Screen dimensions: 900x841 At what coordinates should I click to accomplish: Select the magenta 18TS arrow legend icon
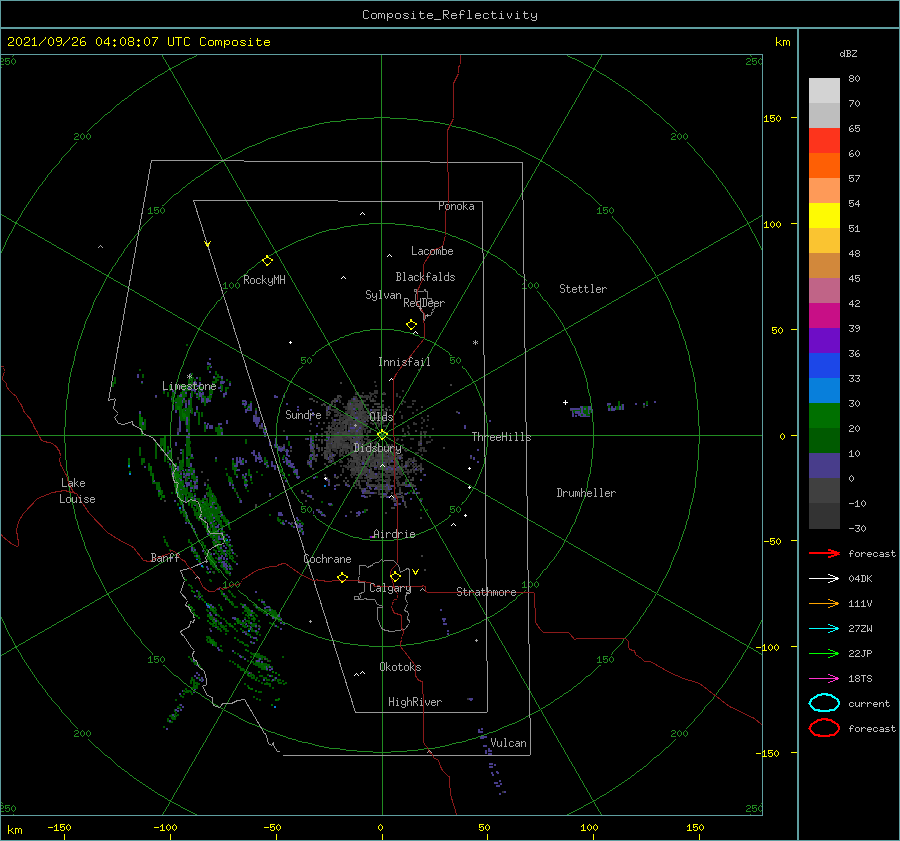coord(824,679)
